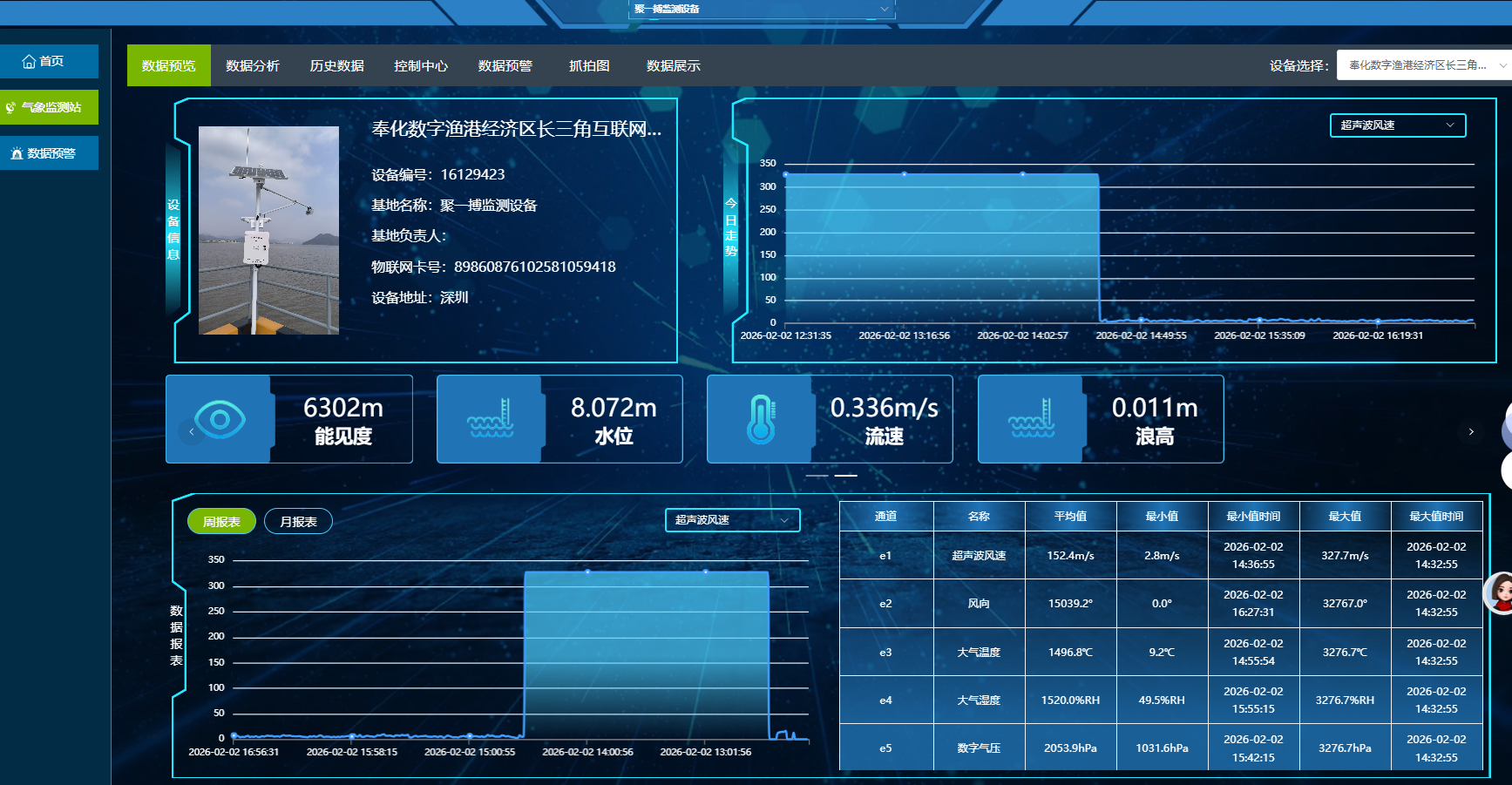
Task: Open 超声波风速 dropdown in today's trend chart
Action: [1397, 125]
